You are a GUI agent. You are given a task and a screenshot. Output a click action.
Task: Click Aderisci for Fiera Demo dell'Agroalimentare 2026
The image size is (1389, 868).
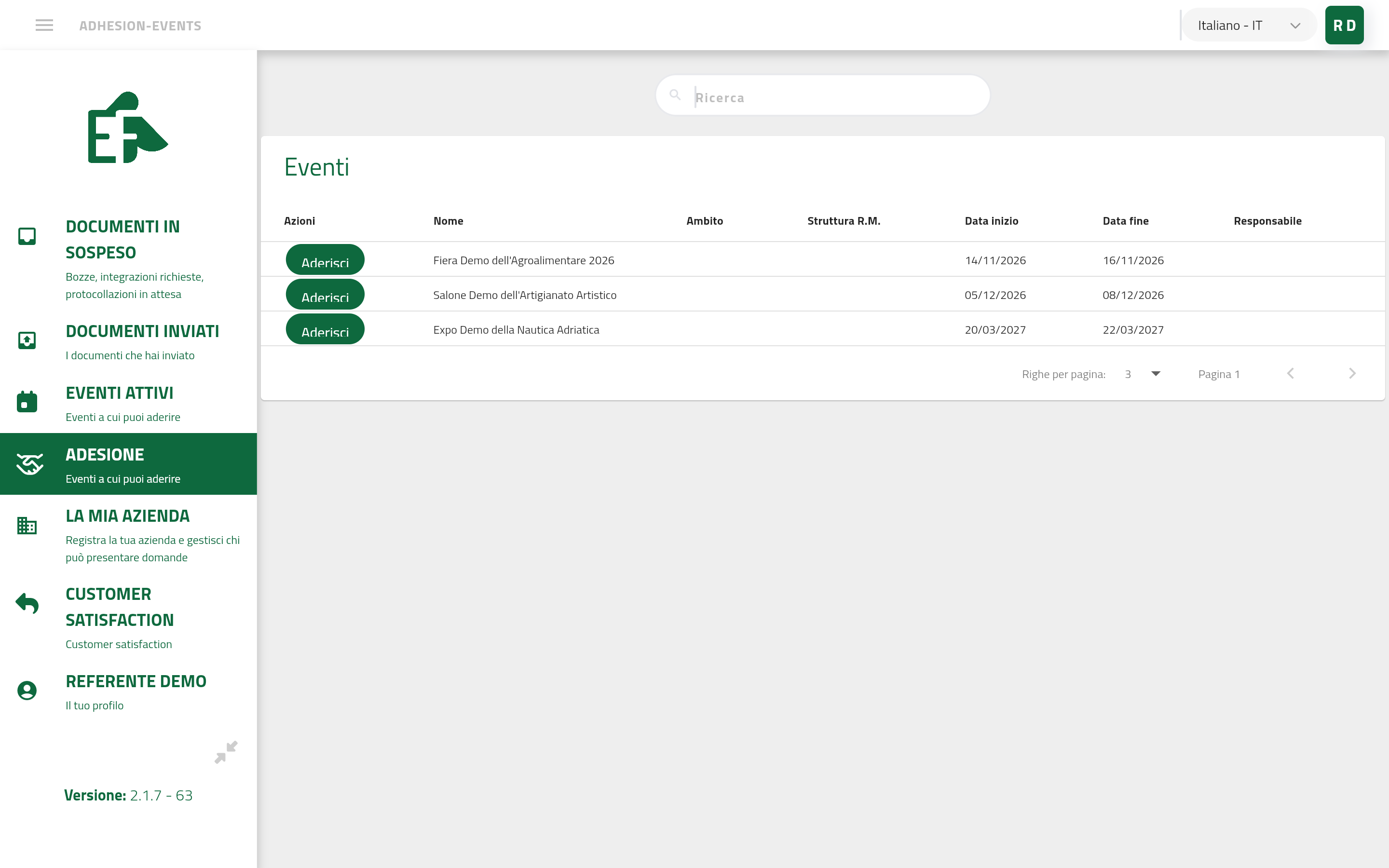(325, 260)
